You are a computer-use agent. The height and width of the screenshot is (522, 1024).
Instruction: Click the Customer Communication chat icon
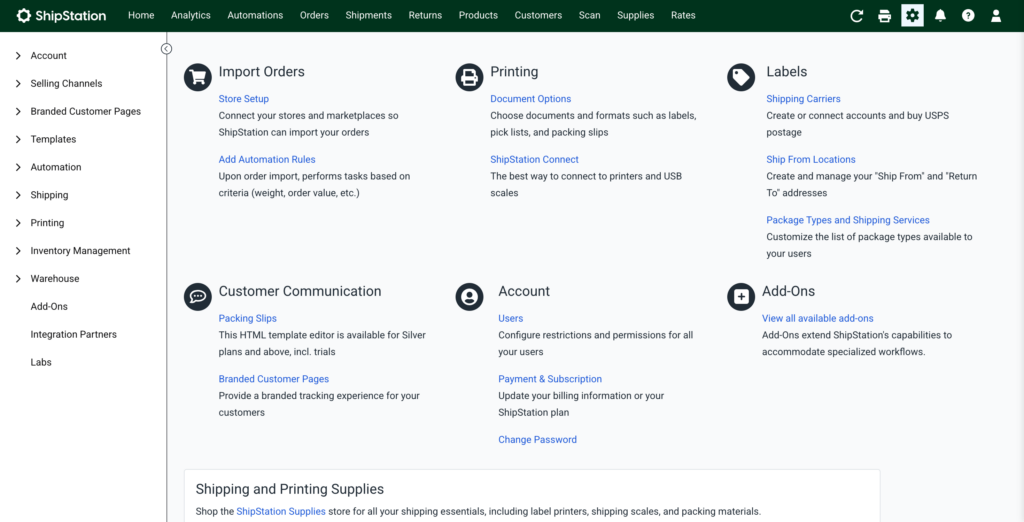click(198, 297)
